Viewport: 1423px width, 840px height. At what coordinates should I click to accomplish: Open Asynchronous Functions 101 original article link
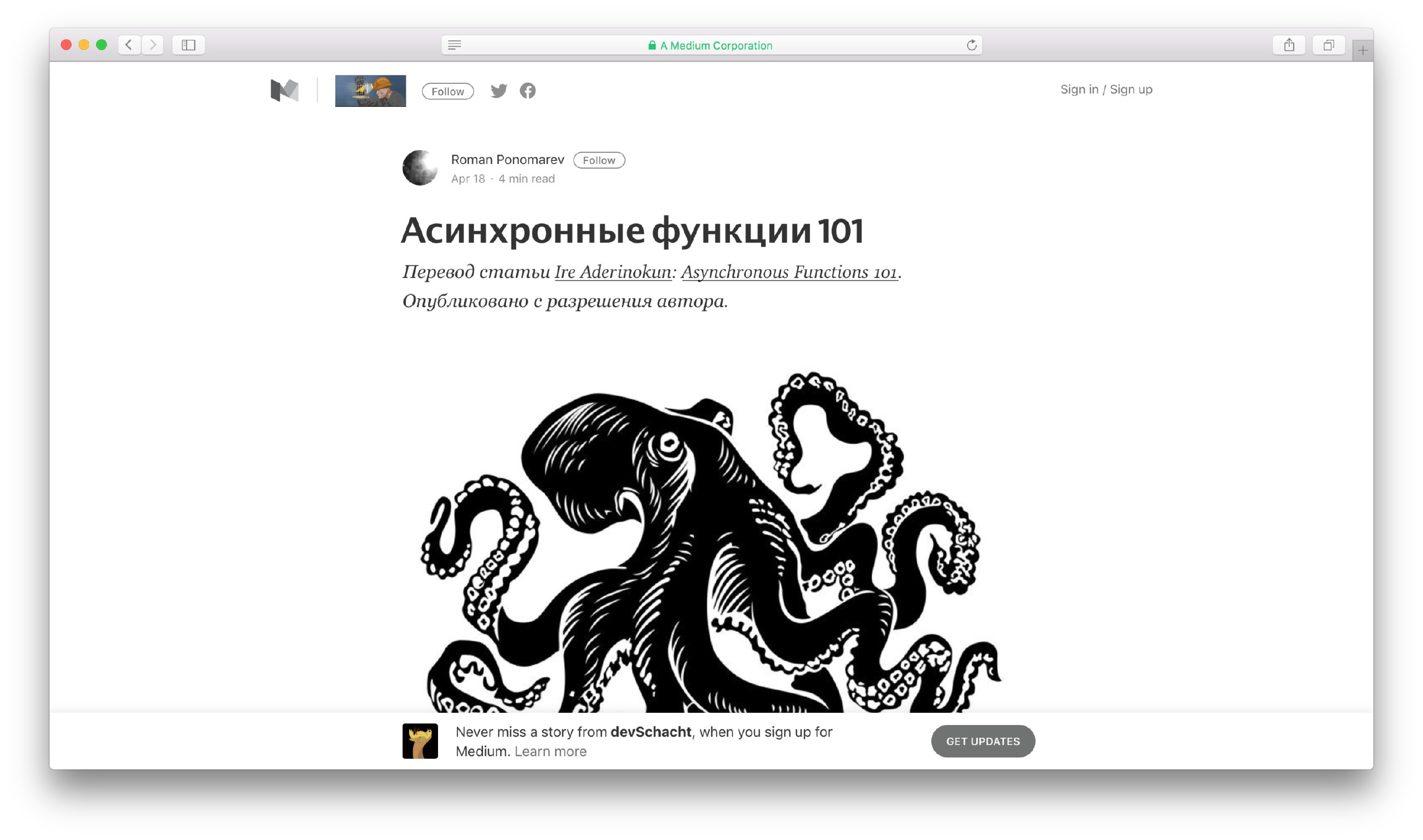click(789, 272)
